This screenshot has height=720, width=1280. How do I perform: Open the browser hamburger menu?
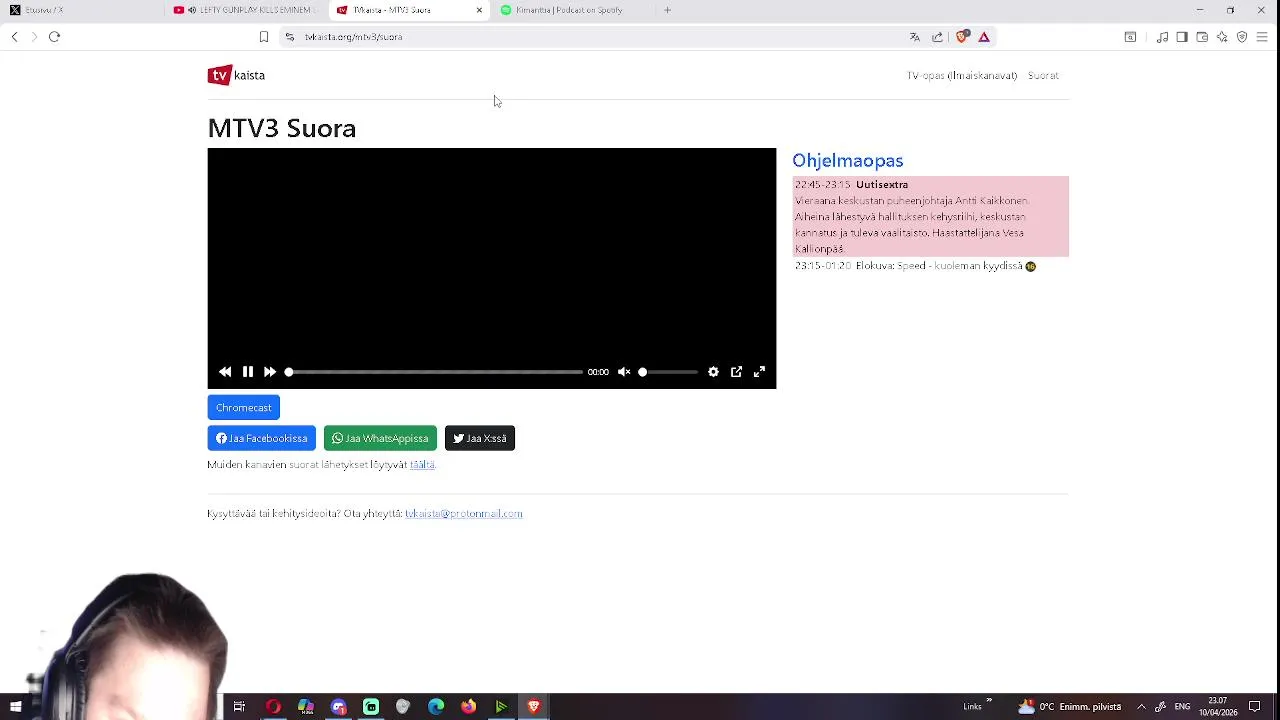click(x=1262, y=37)
